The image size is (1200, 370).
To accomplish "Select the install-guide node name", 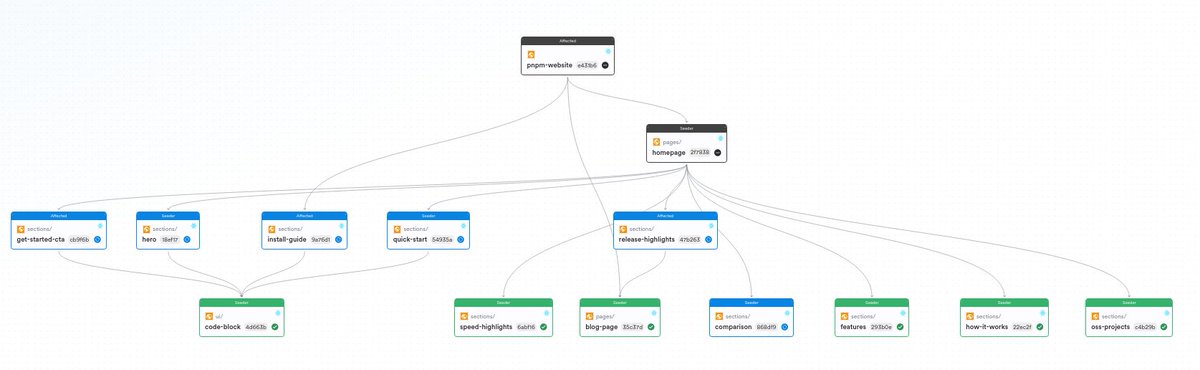I will click(x=287, y=240).
